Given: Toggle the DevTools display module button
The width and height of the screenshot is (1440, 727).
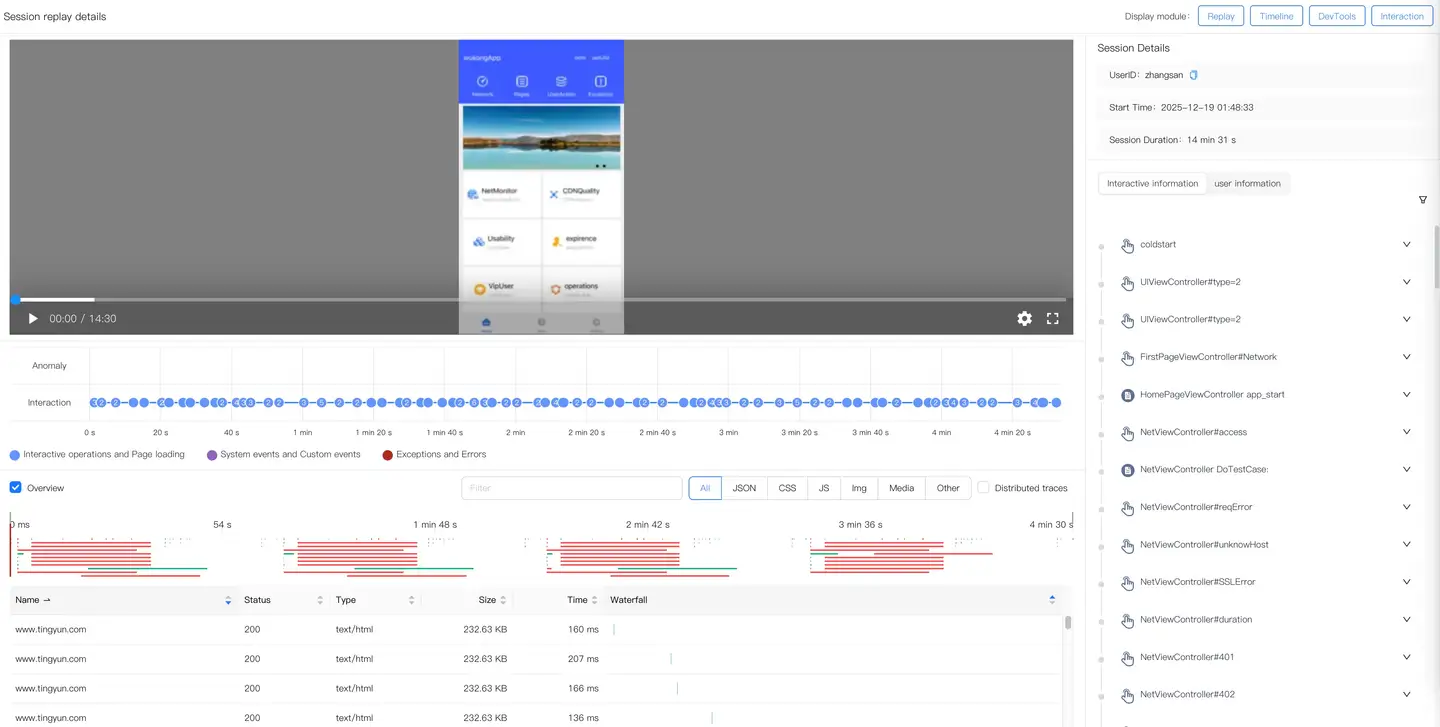Looking at the screenshot, I should click(x=1336, y=16).
